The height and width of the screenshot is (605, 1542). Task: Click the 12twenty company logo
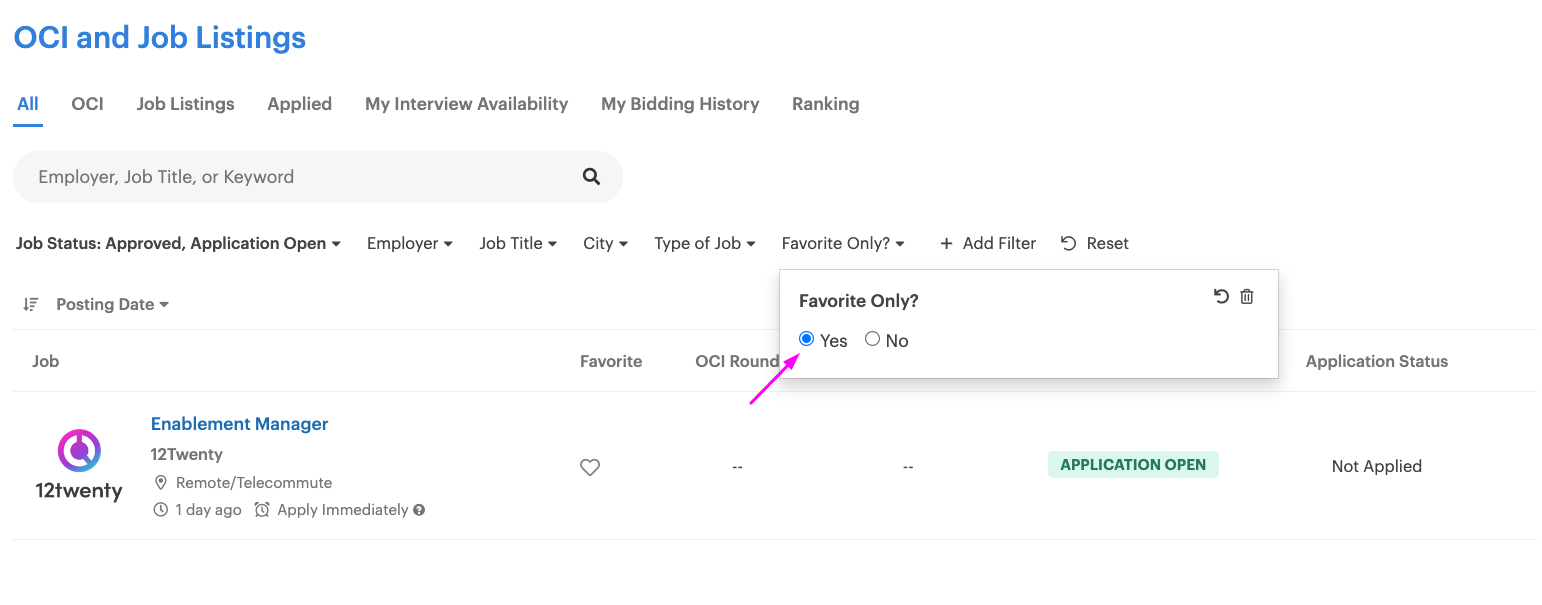79,465
